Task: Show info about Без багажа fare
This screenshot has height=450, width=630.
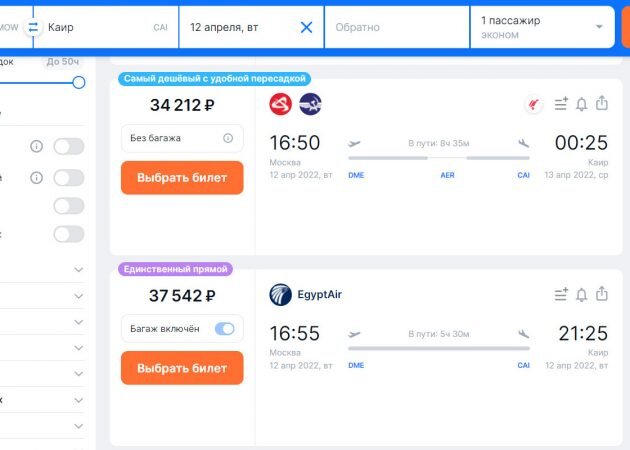Action: point(228,138)
